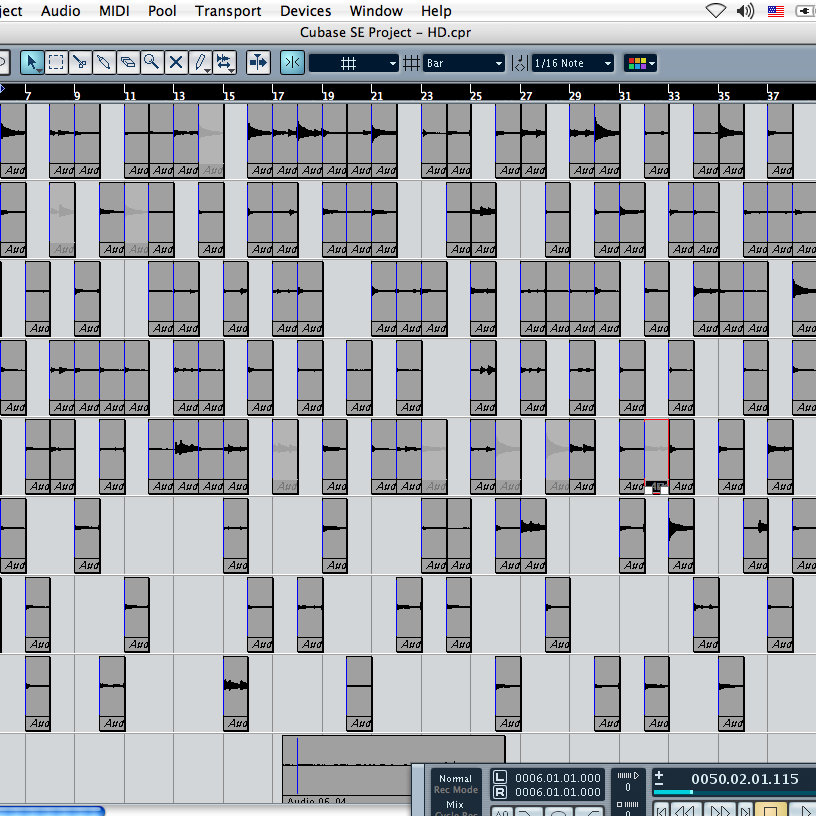Open the Devices menu
The image size is (816, 816).
coord(305,11)
